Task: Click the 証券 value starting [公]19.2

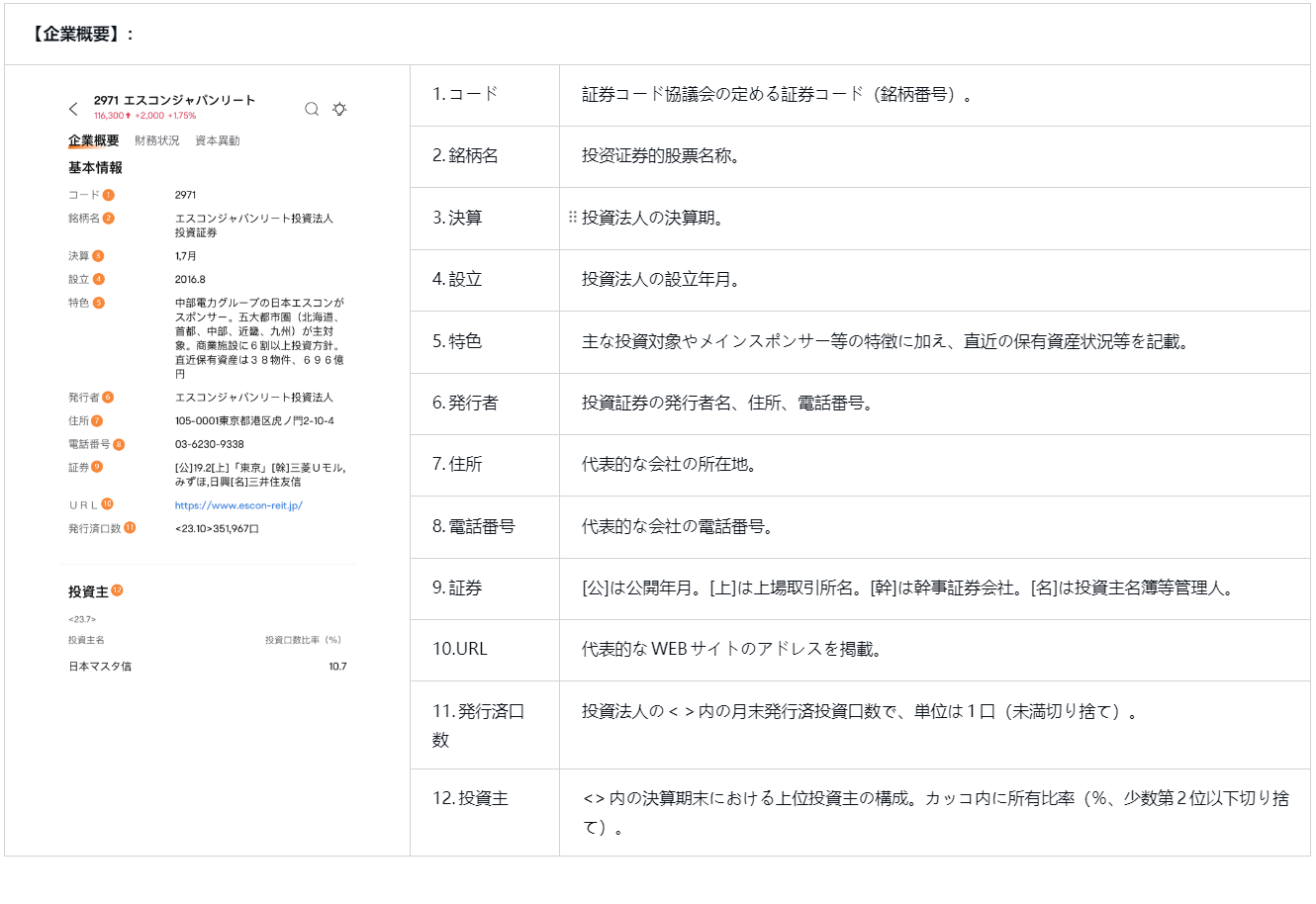Action: point(260,475)
